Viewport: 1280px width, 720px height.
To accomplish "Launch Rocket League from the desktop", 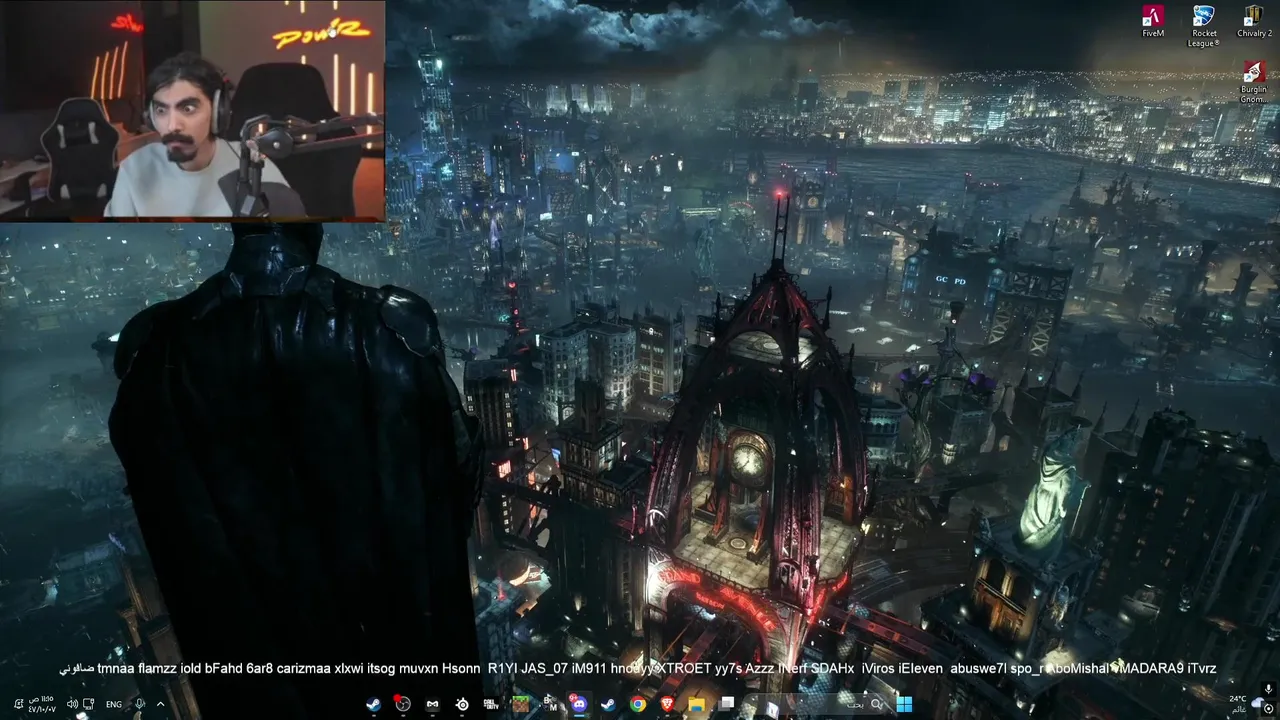I will click(1203, 26).
